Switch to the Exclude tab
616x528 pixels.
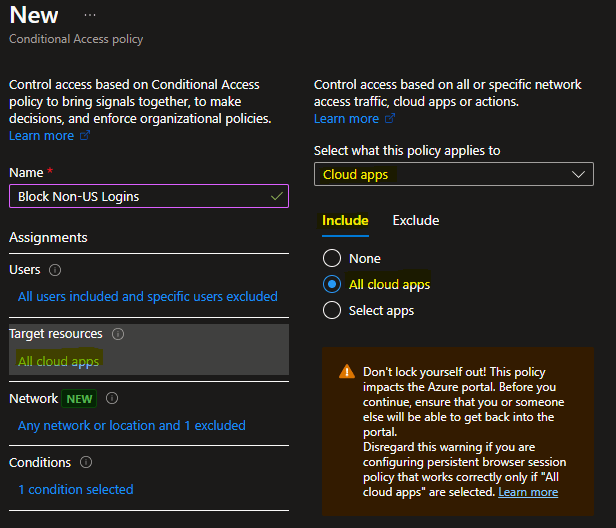click(x=415, y=221)
